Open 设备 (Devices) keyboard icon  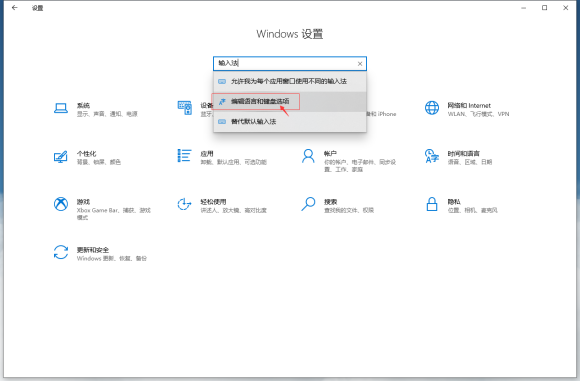point(185,108)
